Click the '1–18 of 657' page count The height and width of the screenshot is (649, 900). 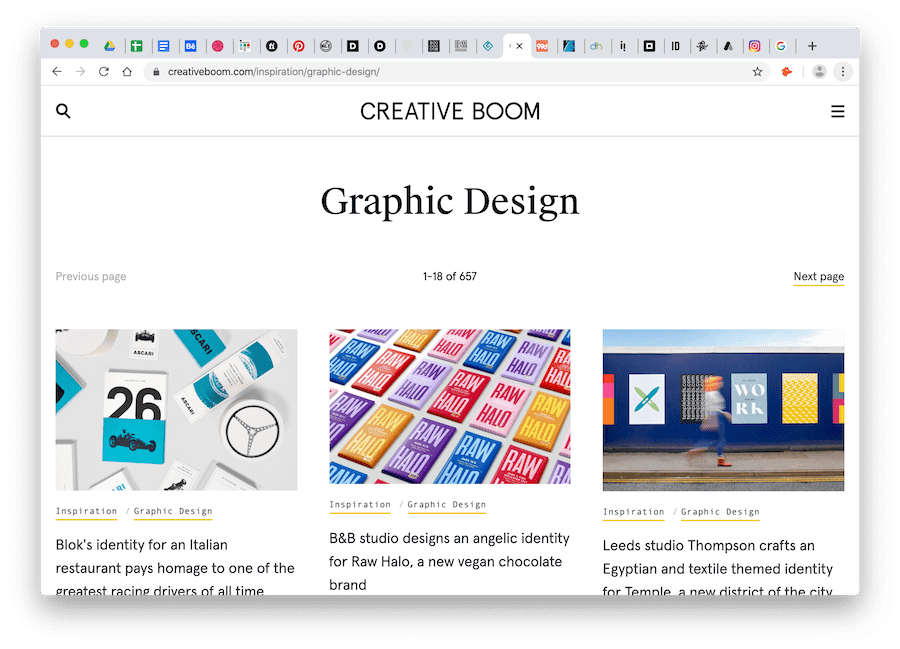point(450,277)
